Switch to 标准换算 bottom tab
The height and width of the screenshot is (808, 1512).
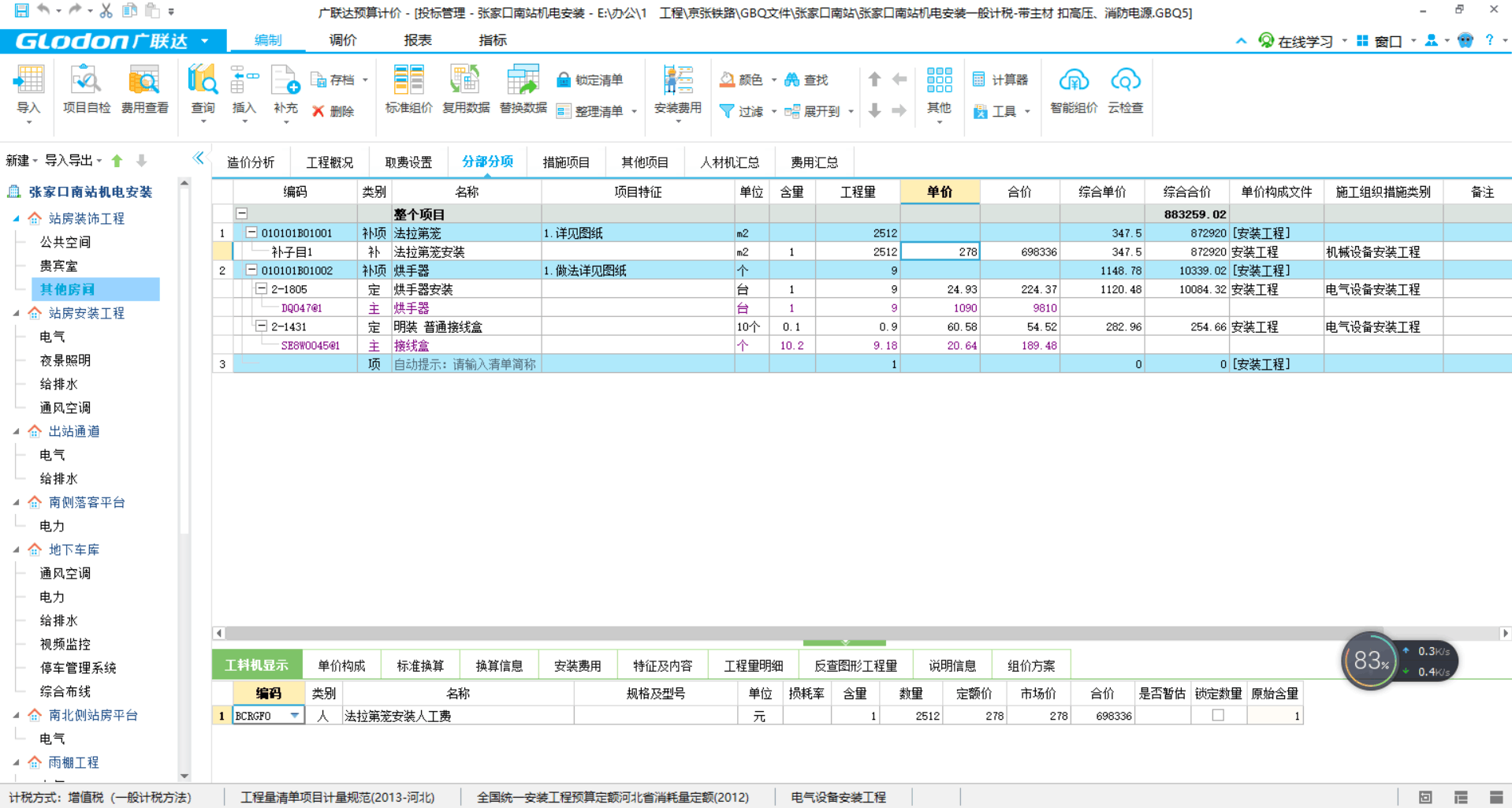[420, 665]
